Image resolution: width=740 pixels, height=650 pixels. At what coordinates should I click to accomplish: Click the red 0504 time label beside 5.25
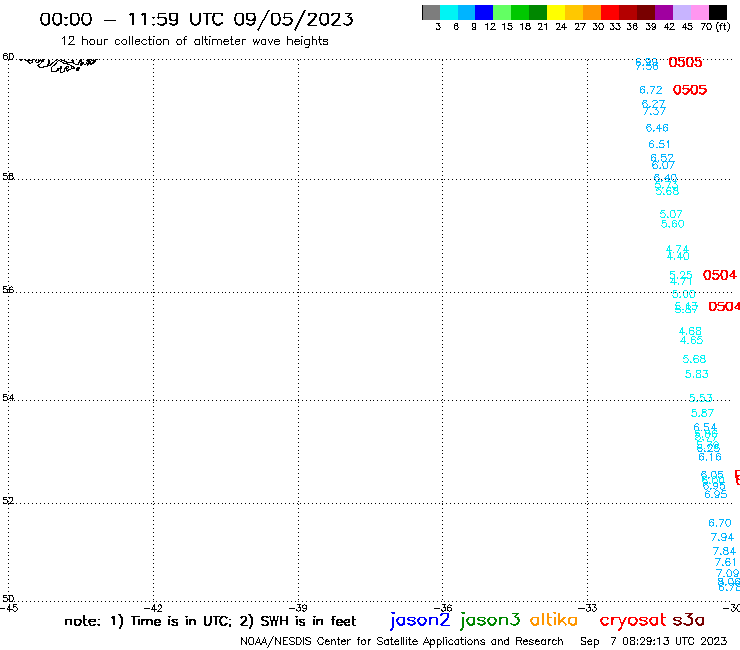(x=720, y=275)
